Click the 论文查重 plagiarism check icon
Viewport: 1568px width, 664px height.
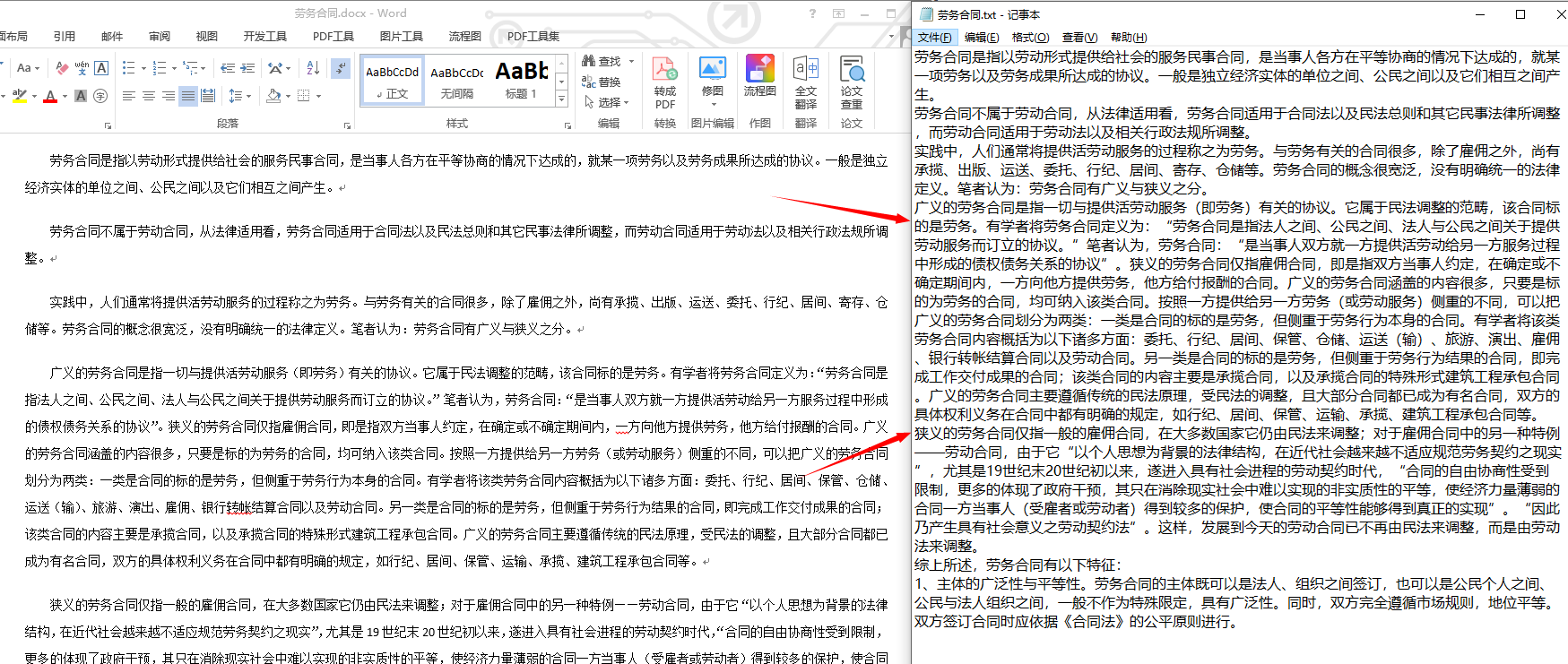click(851, 81)
